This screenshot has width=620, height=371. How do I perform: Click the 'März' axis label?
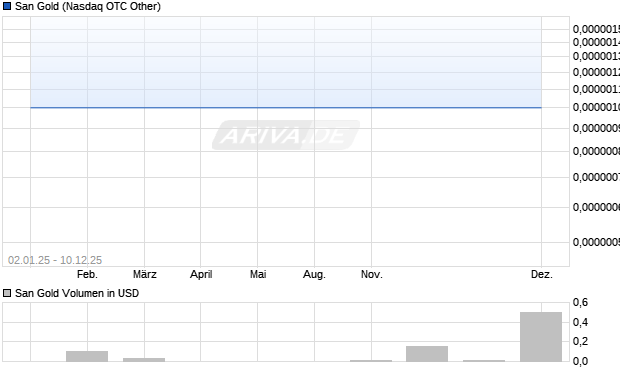point(145,274)
